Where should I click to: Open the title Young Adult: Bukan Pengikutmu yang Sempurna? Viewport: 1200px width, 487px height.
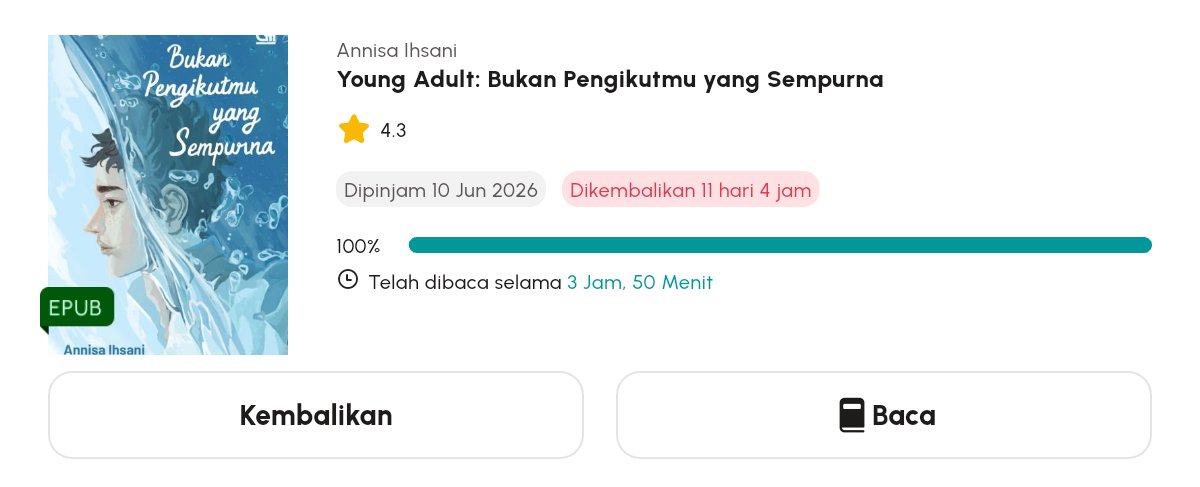pyautogui.click(x=610, y=80)
